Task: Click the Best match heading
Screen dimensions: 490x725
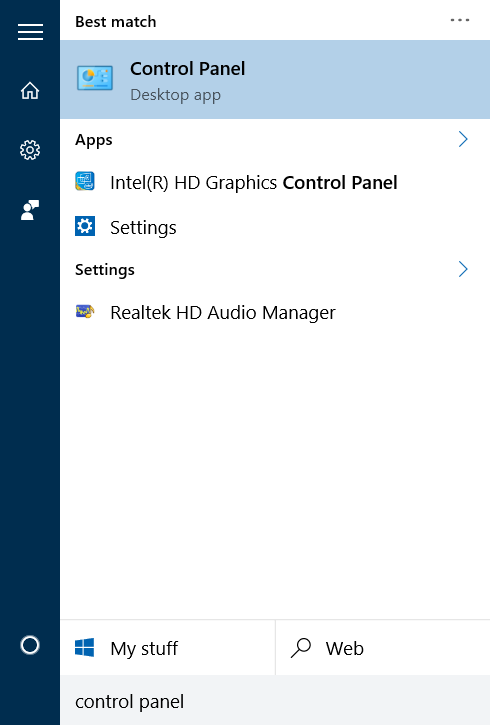Action: pyautogui.click(x=116, y=22)
